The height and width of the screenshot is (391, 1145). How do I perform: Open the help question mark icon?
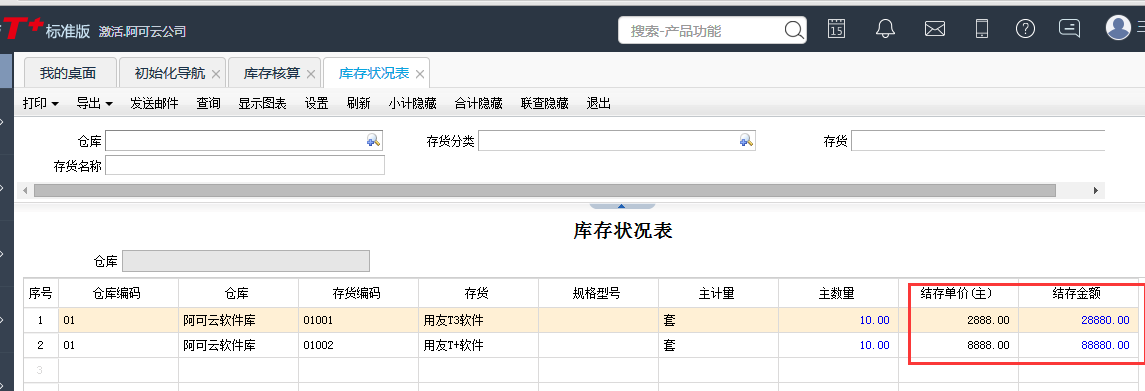(x=1025, y=29)
